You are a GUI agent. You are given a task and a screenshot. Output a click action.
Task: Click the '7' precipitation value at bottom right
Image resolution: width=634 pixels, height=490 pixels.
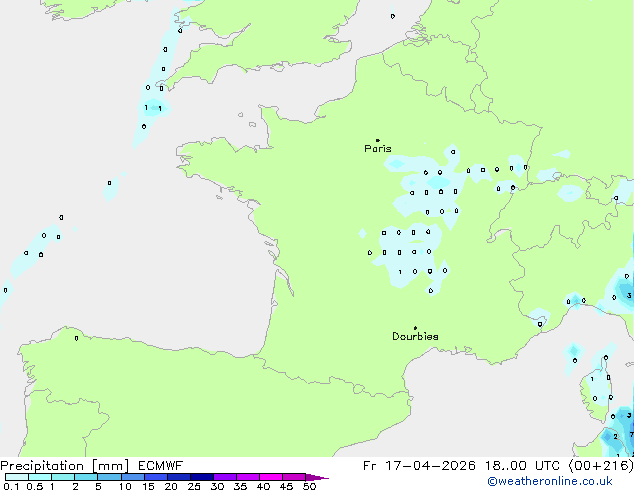click(631, 435)
